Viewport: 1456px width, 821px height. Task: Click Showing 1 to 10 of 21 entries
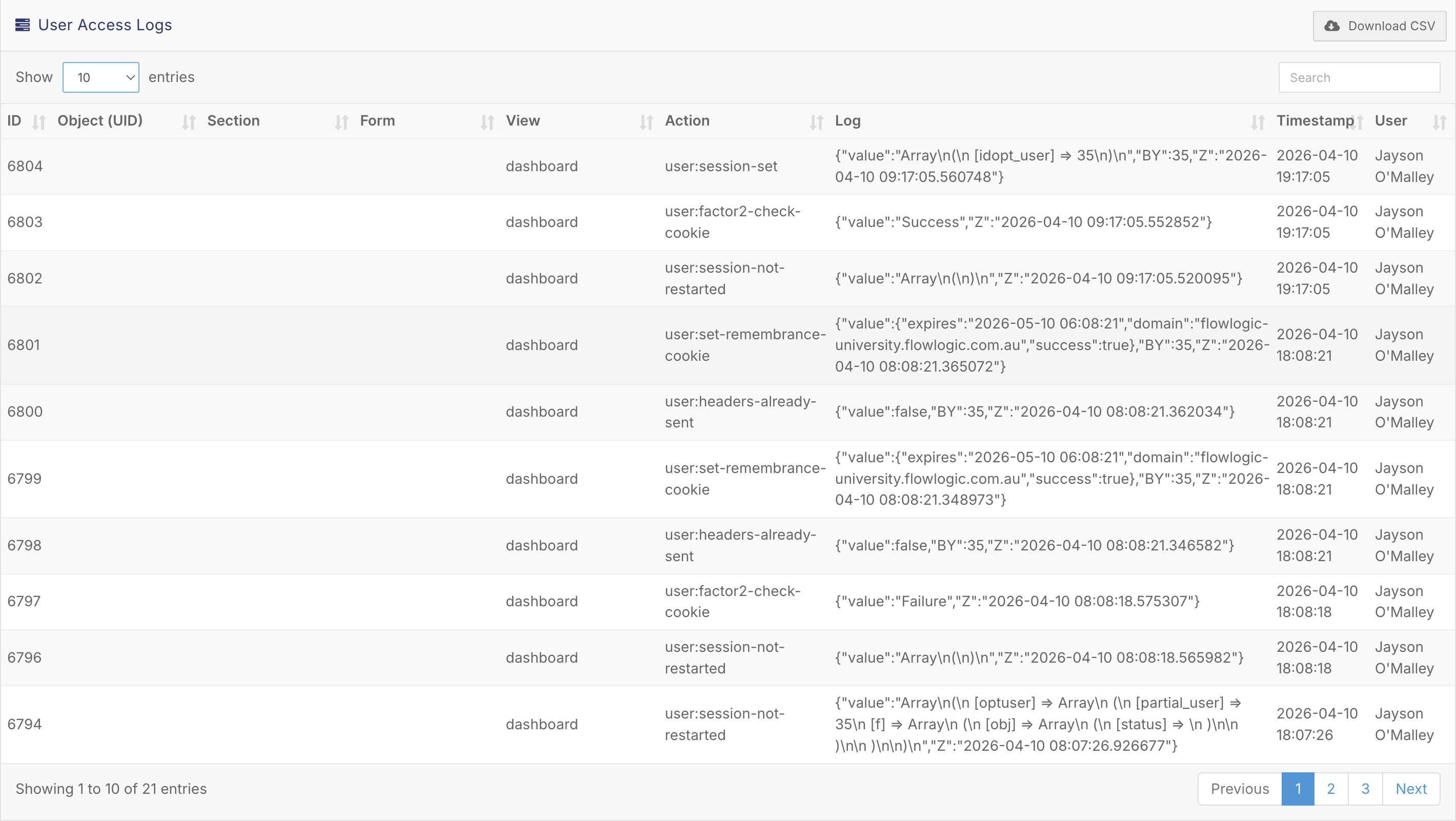point(111,789)
